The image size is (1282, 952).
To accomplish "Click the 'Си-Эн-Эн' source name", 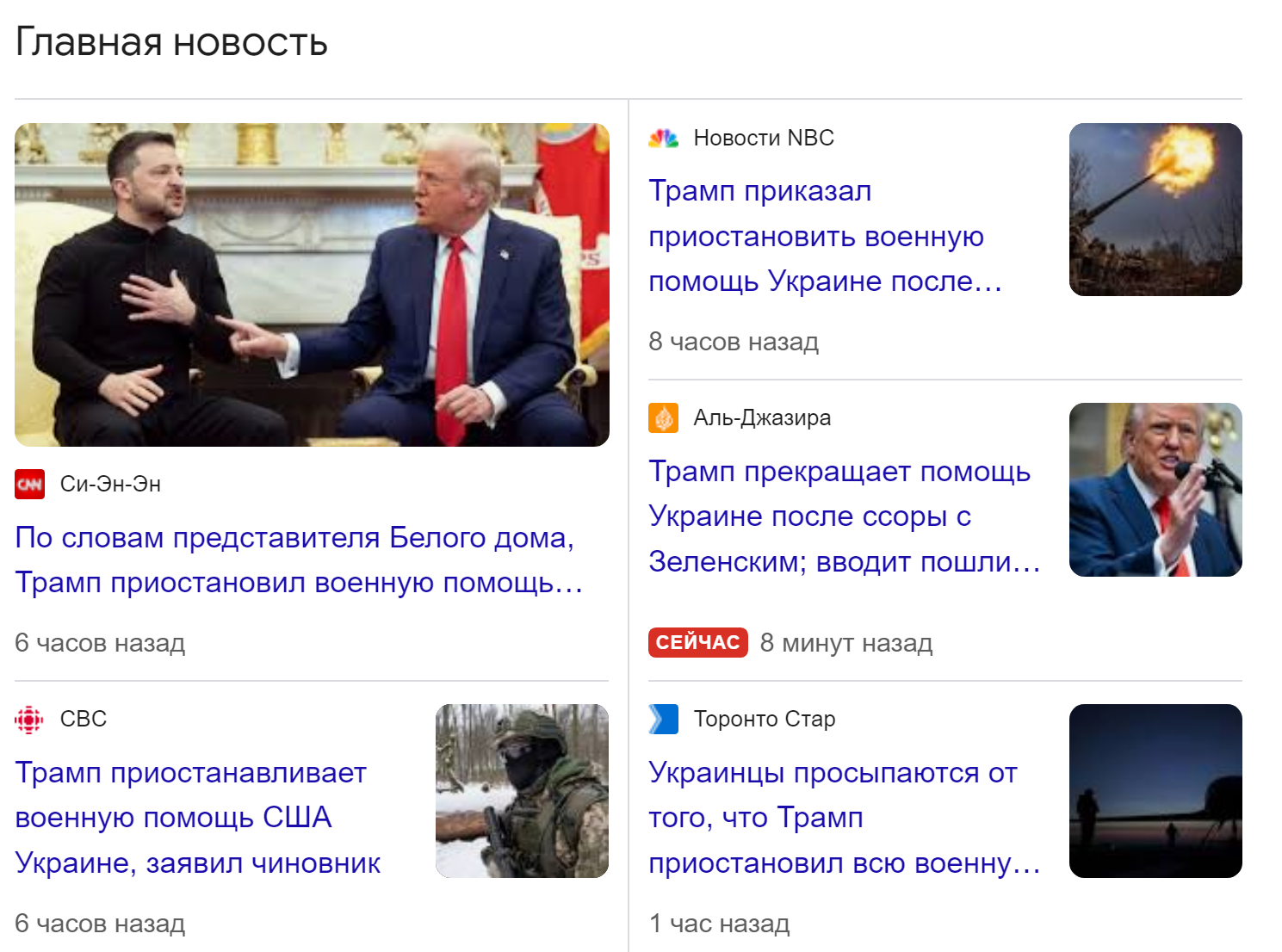I will click(110, 484).
